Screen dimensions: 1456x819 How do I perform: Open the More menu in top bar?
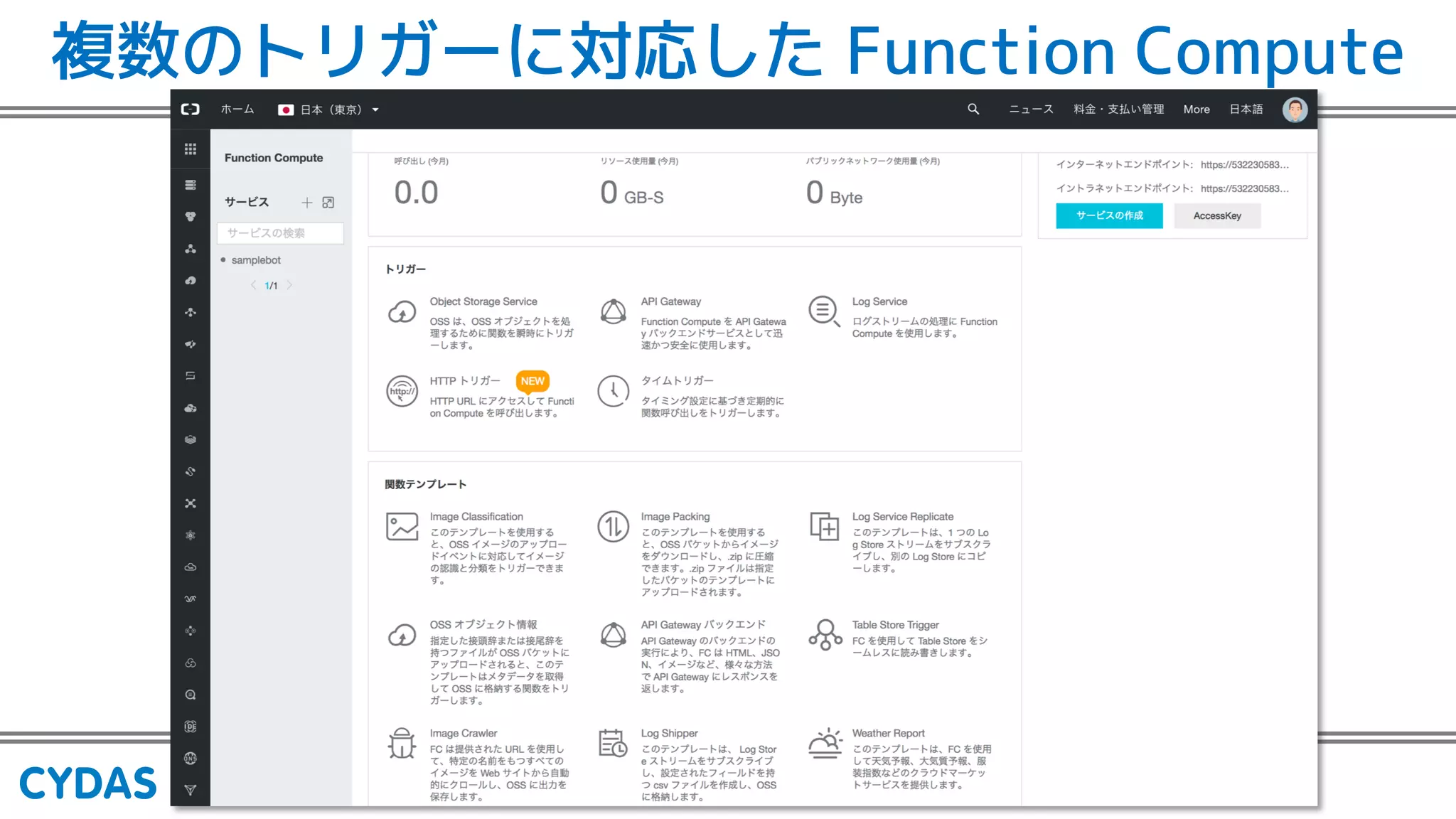[1197, 109]
